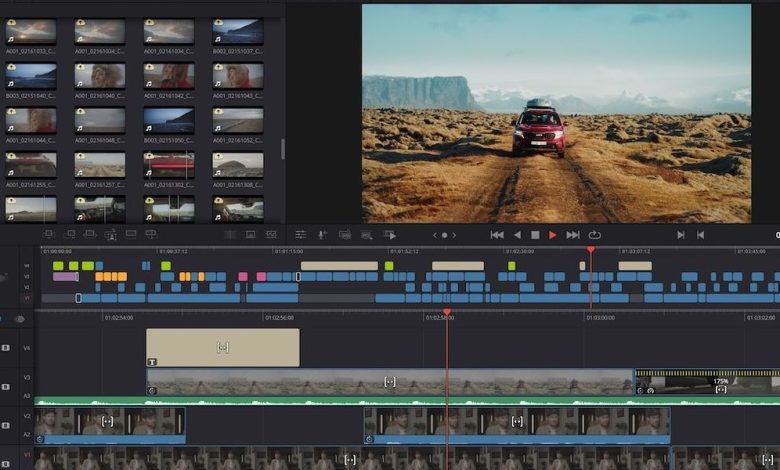Click the timeline audio mute speaker icon
This screenshot has width=780, height=470.
pos(19,318)
